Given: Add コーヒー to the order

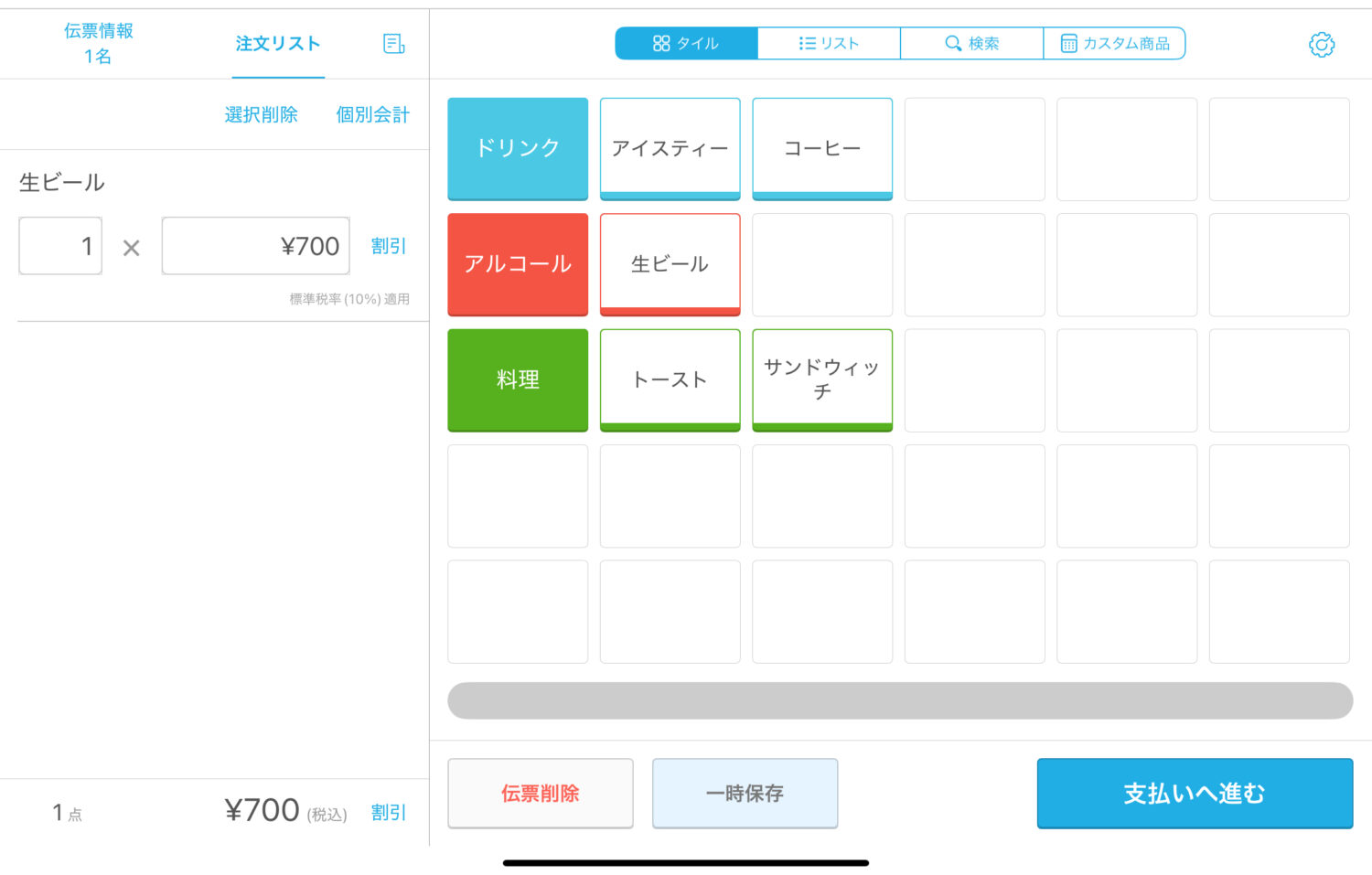Looking at the screenshot, I should pos(822,149).
